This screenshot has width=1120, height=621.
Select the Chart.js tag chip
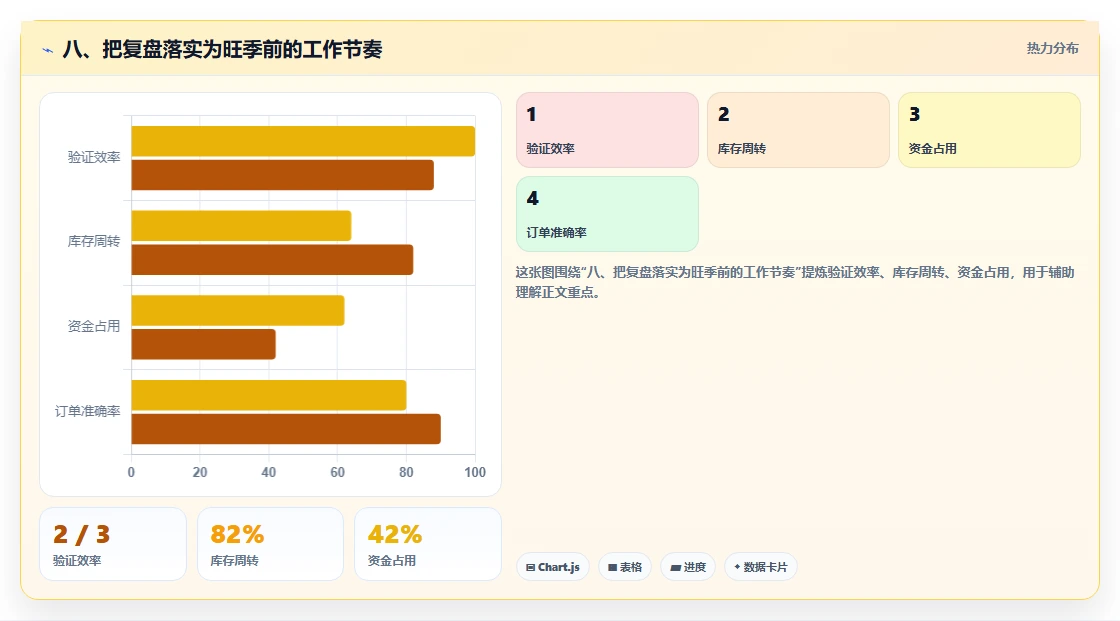[553, 567]
